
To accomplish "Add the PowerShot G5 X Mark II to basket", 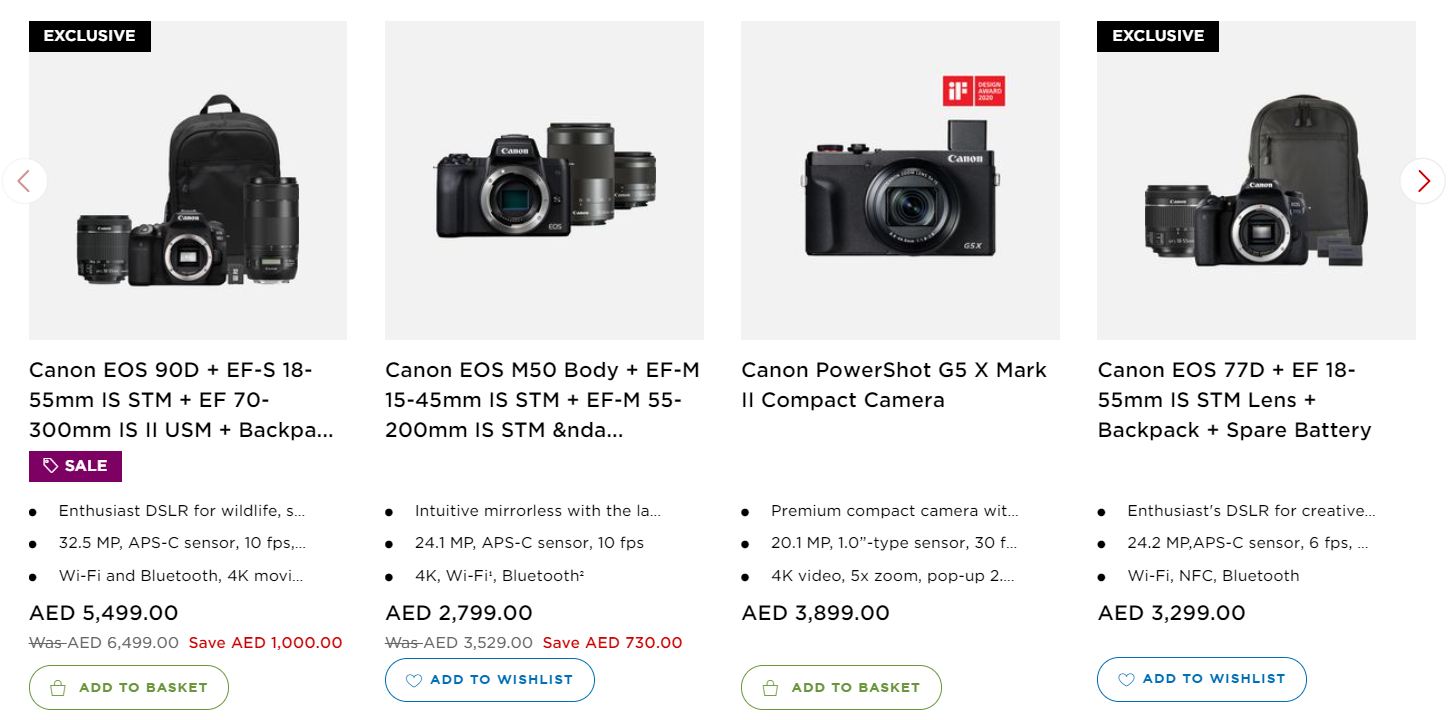I will [x=840, y=687].
